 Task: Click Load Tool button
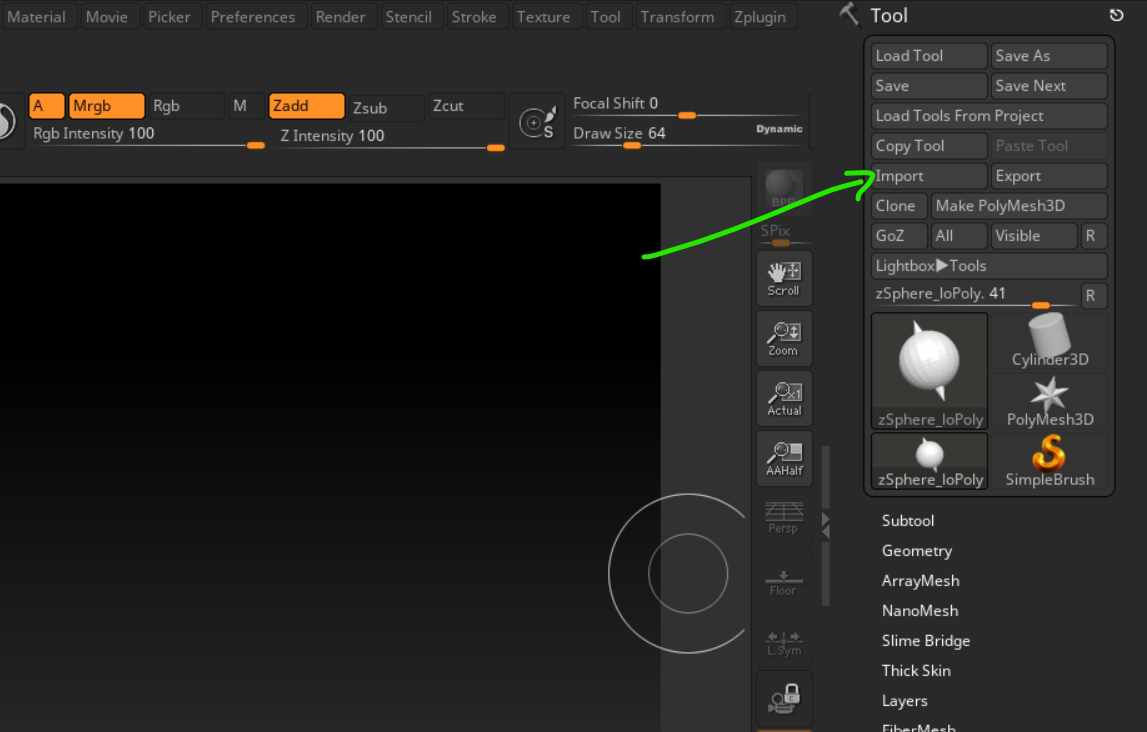point(929,56)
